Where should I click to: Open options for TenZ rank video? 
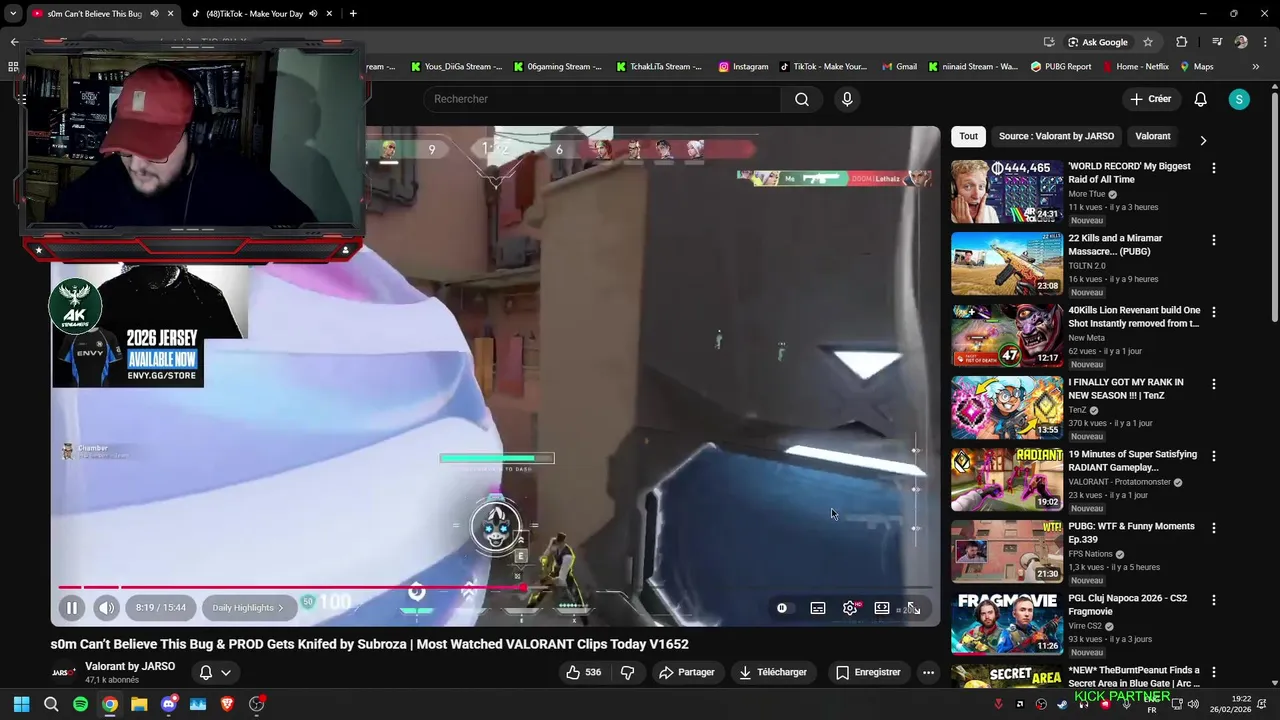coord(1214,384)
